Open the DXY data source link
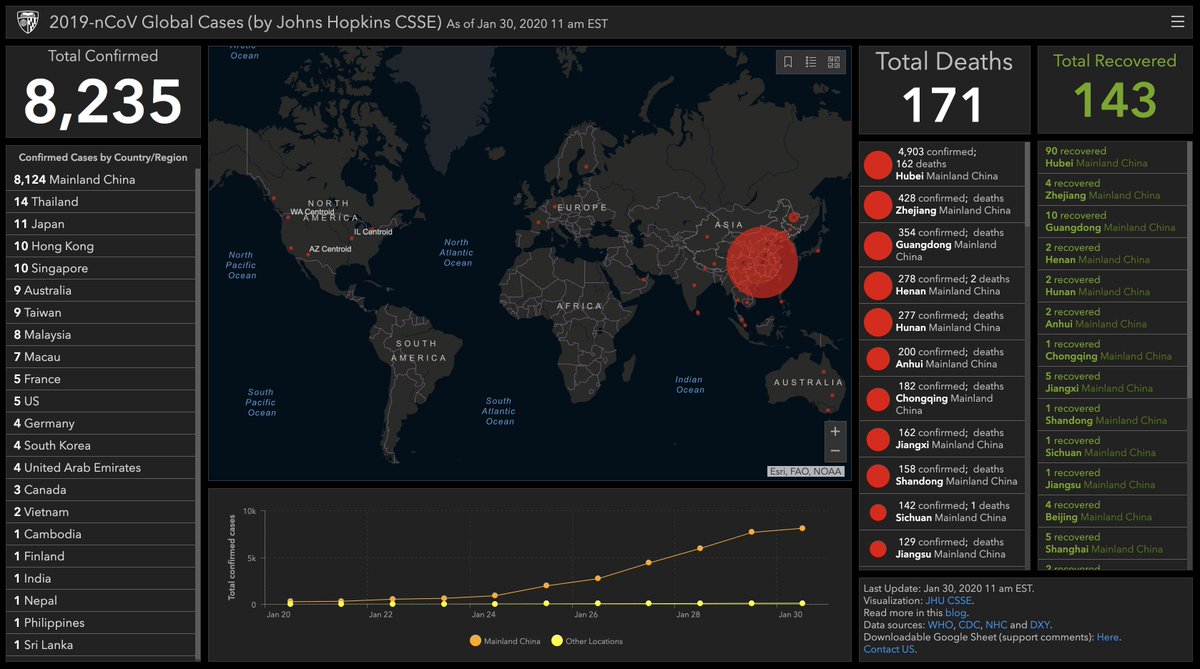Screen dimensions: 1200x669 [x=1040, y=625]
